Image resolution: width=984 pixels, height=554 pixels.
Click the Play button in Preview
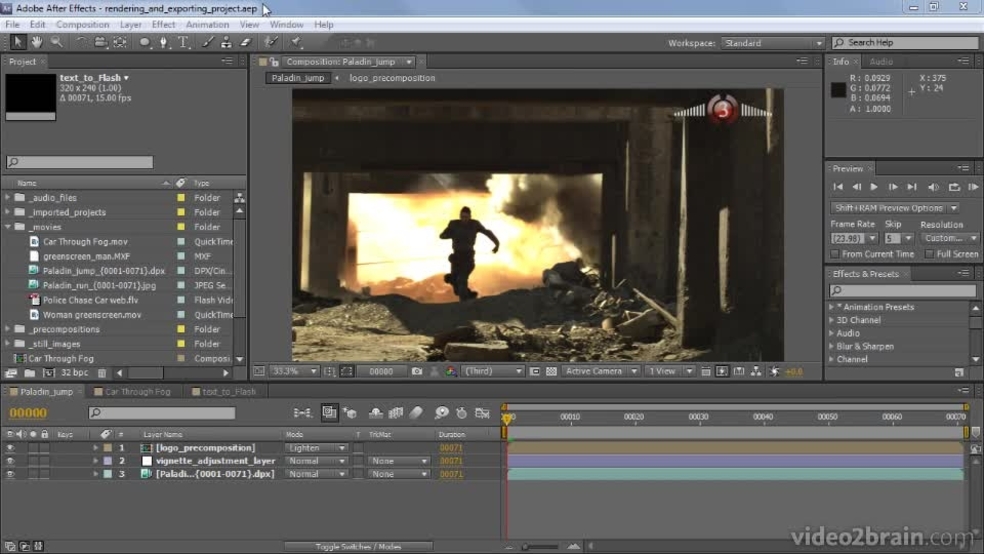point(874,187)
